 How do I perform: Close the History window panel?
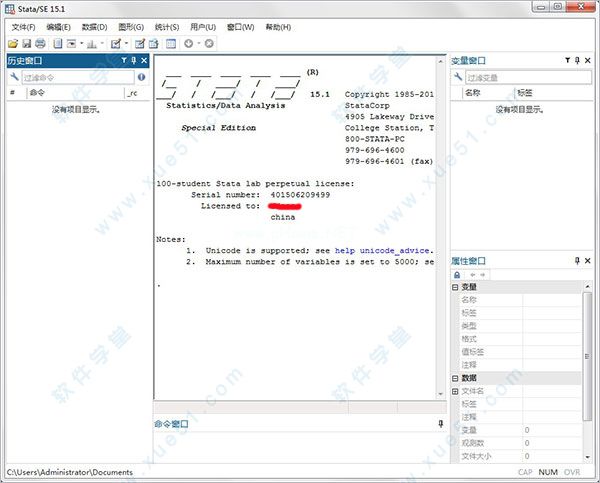pos(144,60)
